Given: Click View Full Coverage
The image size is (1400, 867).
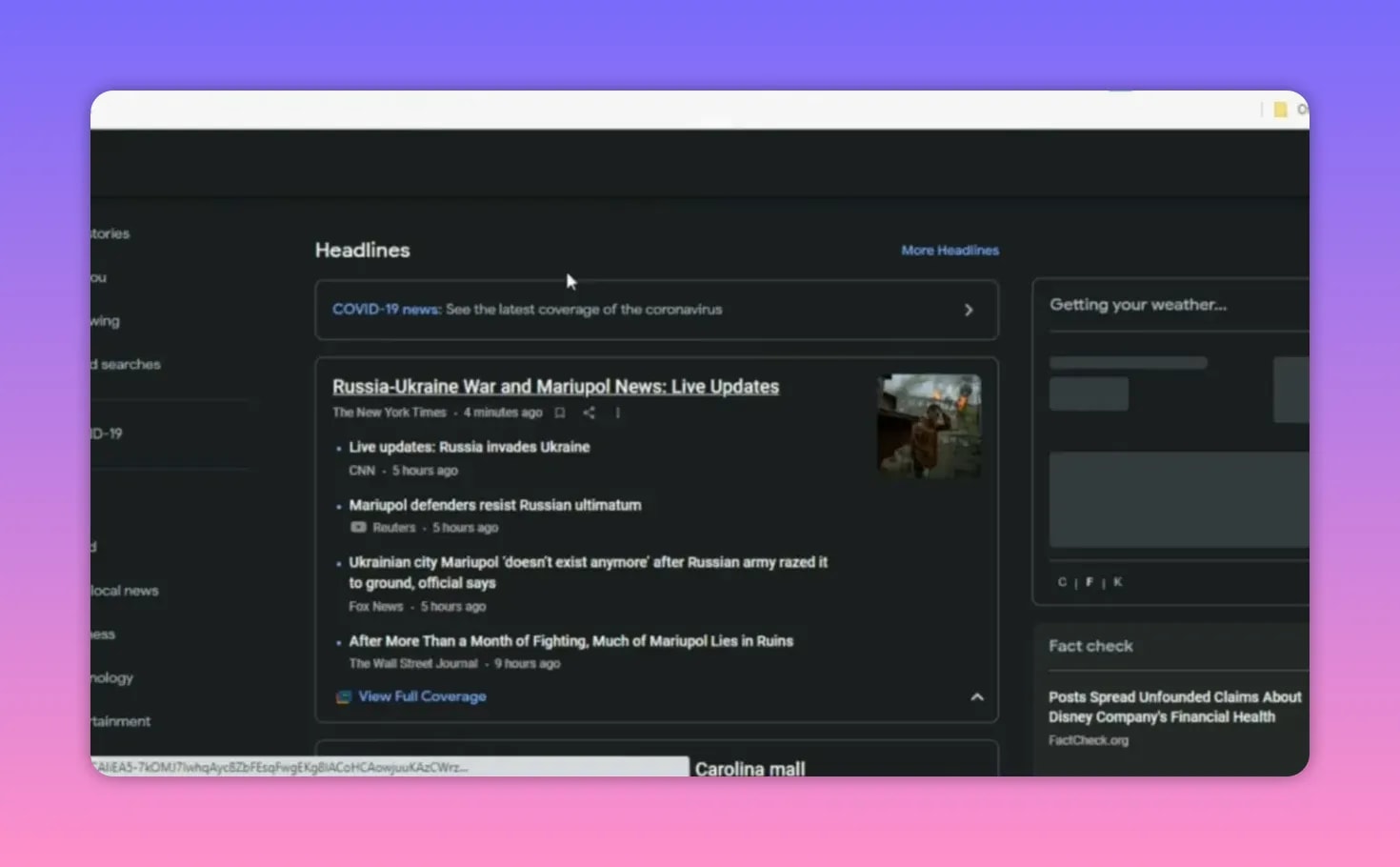Looking at the screenshot, I should tap(422, 696).
